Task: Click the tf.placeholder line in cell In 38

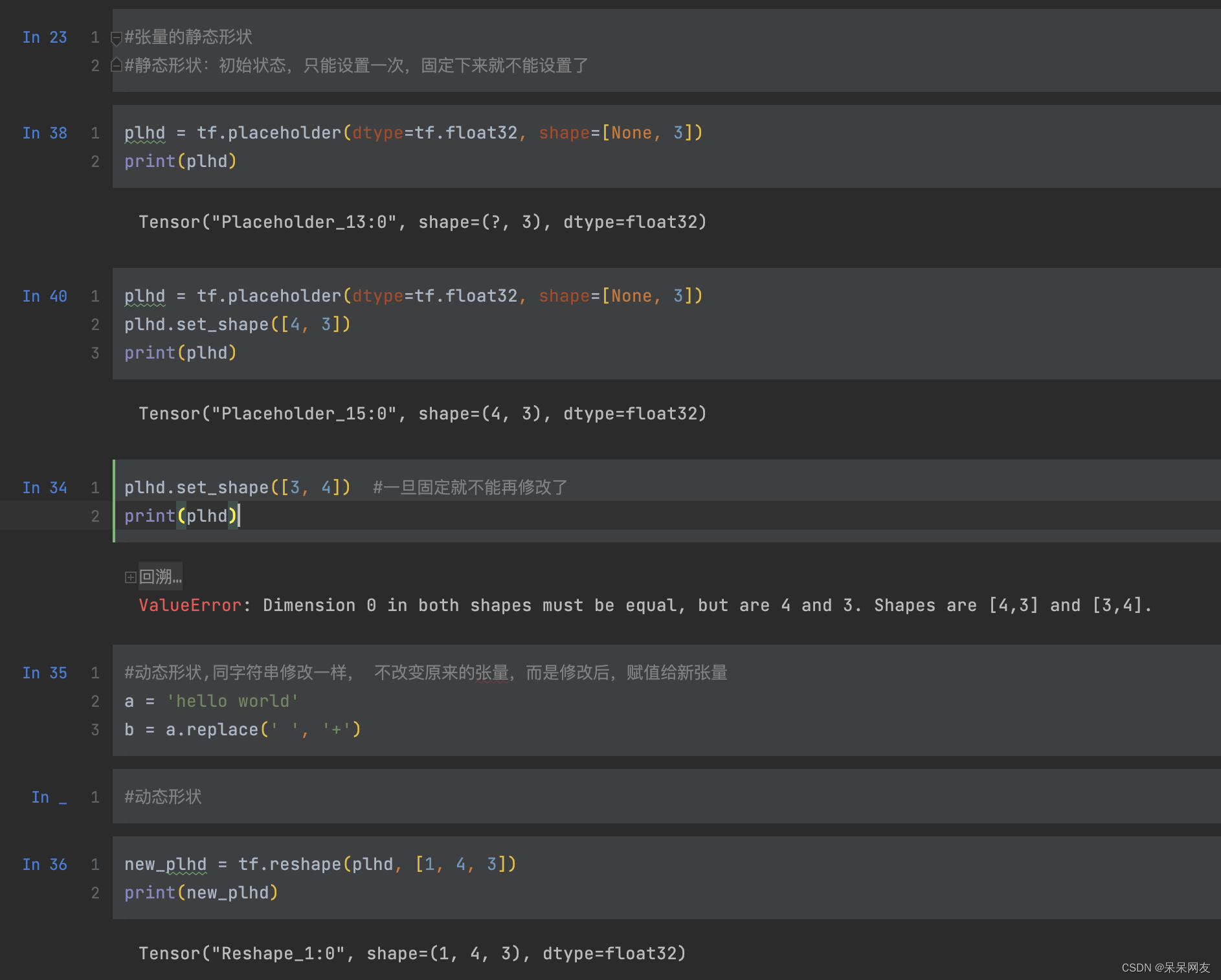Action: 414,133
